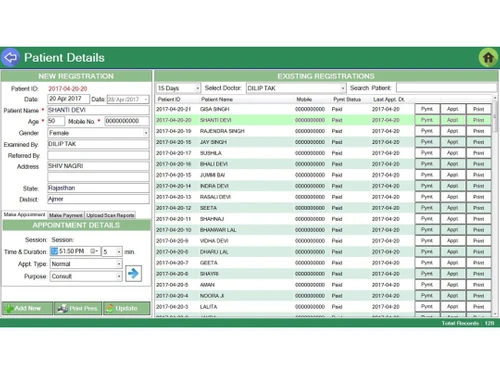Select the SHAYRI patient name
This screenshot has height=375, width=500.
pyautogui.click(x=209, y=274)
